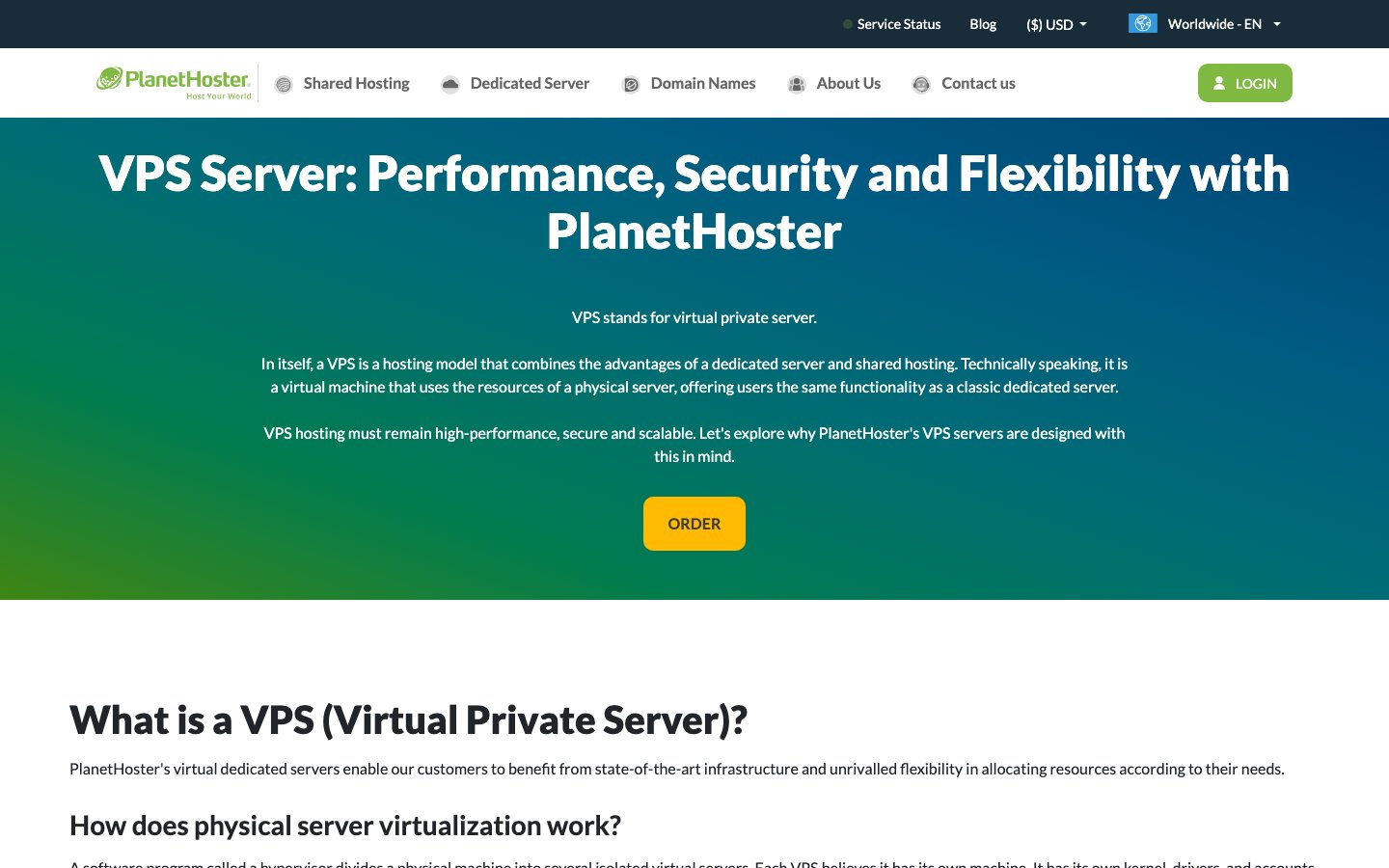The image size is (1389, 868).
Task: Click the Worldwide globe flag icon
Action: coord(1143,23)
